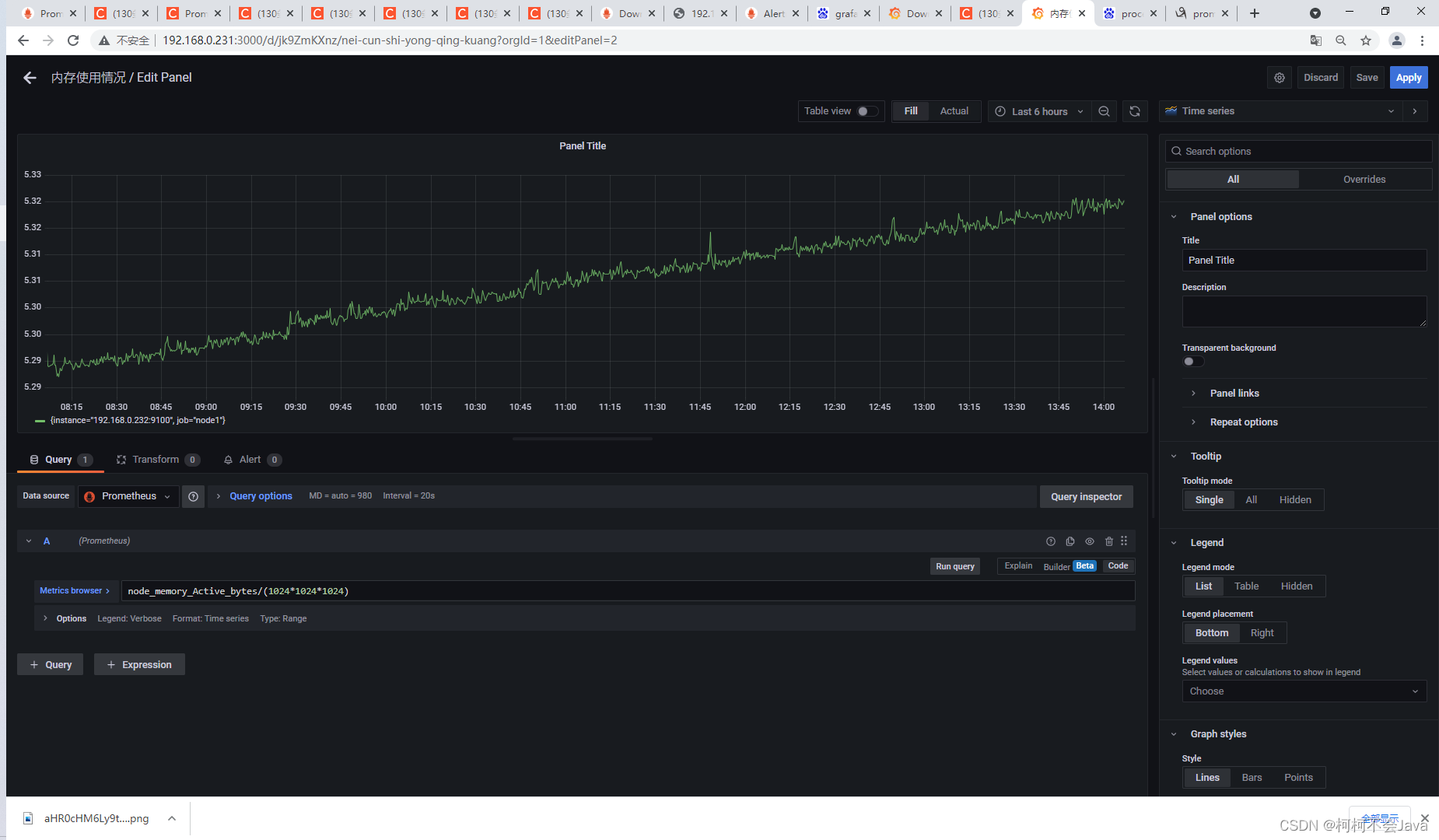
Task: Click Save dashboard button
Action: click(1367, 78)
